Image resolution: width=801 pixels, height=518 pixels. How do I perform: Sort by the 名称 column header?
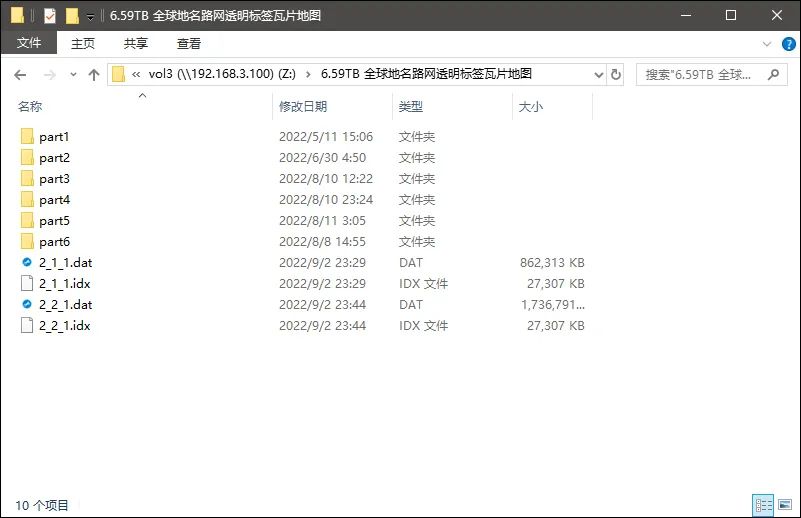pyautogui.click(x=30, y=106)
